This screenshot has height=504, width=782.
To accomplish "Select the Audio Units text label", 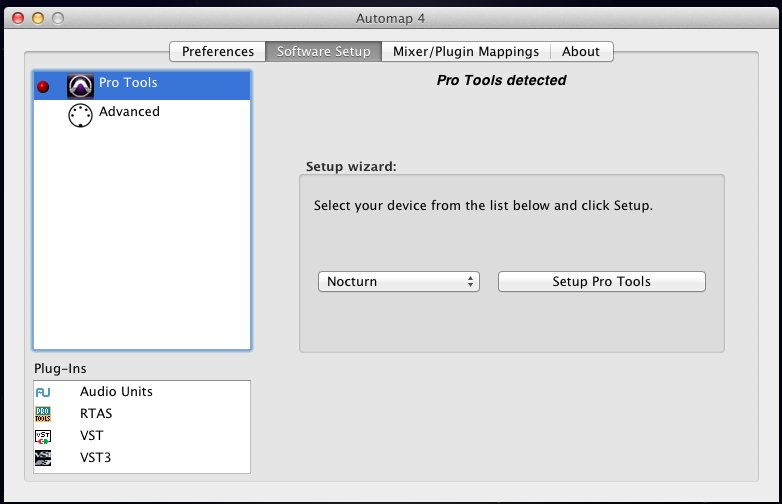I will 116,392.
